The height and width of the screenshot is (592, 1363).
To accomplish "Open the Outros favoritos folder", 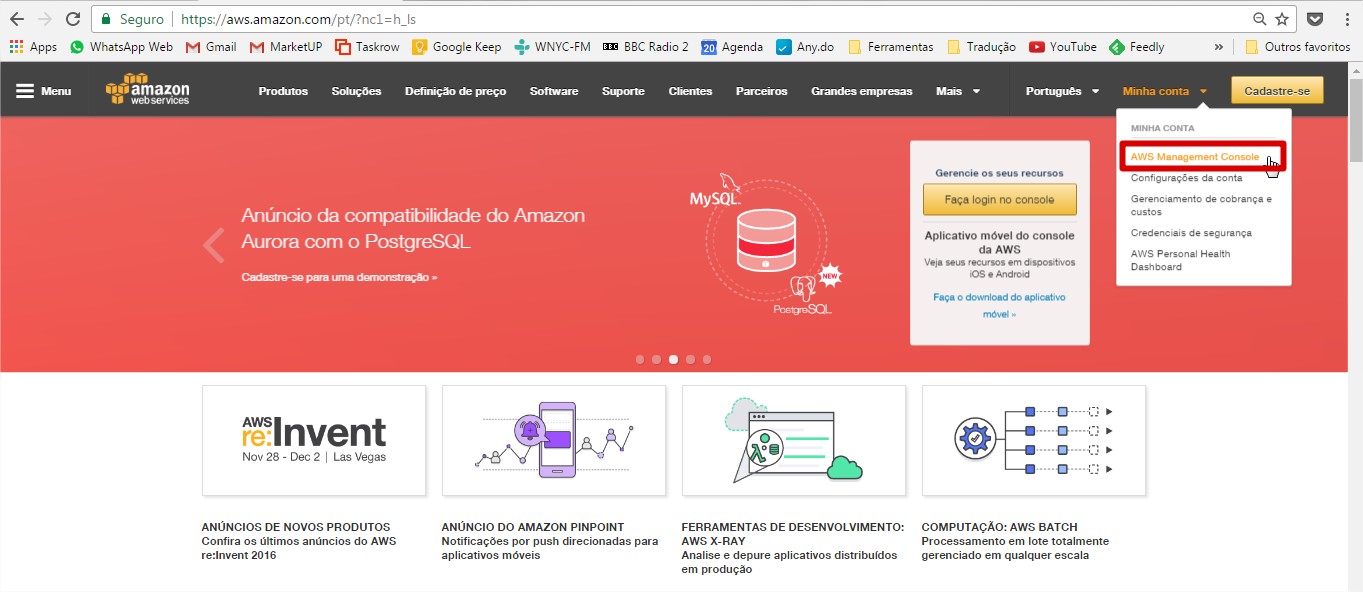I will pos(1298,47).
